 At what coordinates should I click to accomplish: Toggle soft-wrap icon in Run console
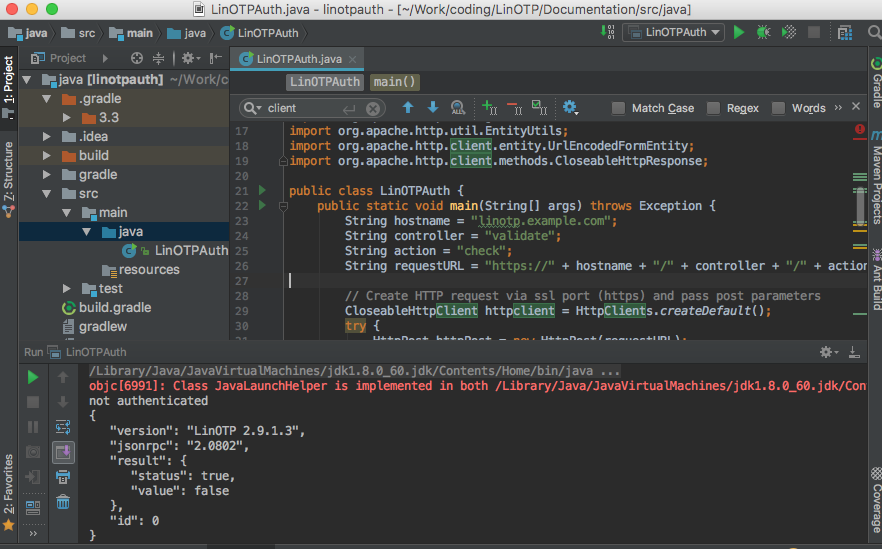point(63,427)
